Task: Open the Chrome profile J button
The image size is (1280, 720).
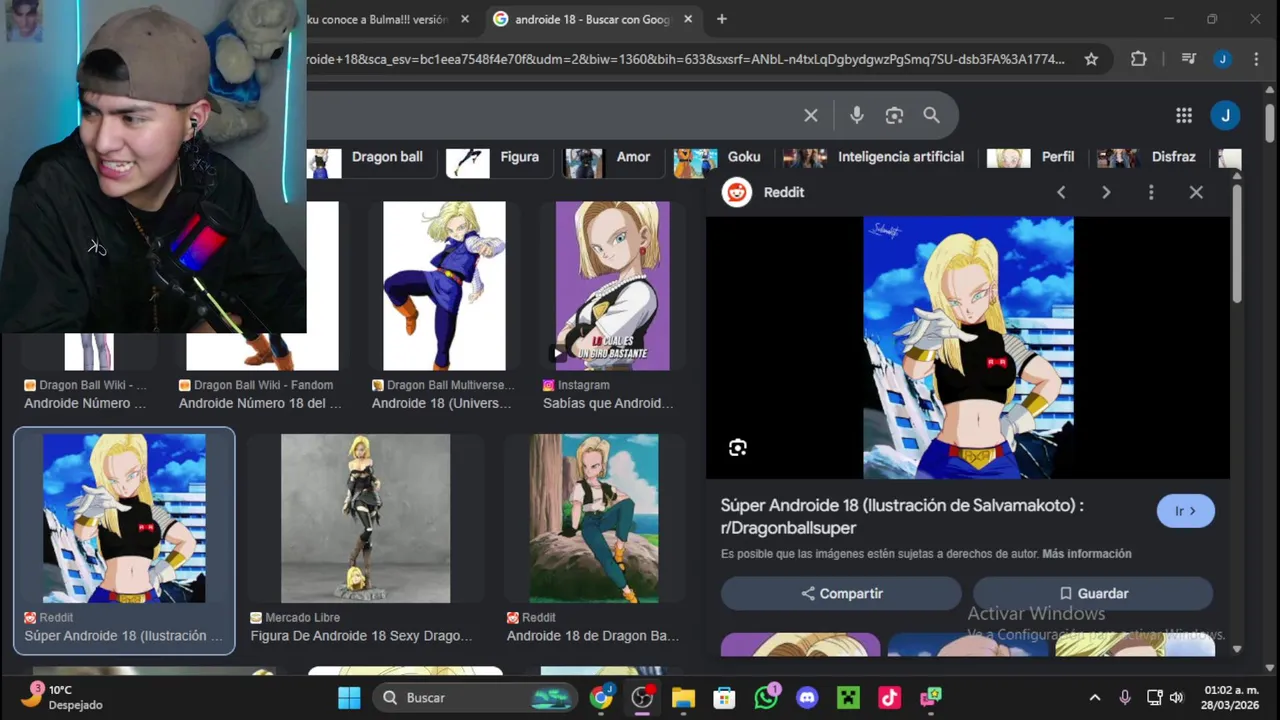Action: (x=1222, y=59)
